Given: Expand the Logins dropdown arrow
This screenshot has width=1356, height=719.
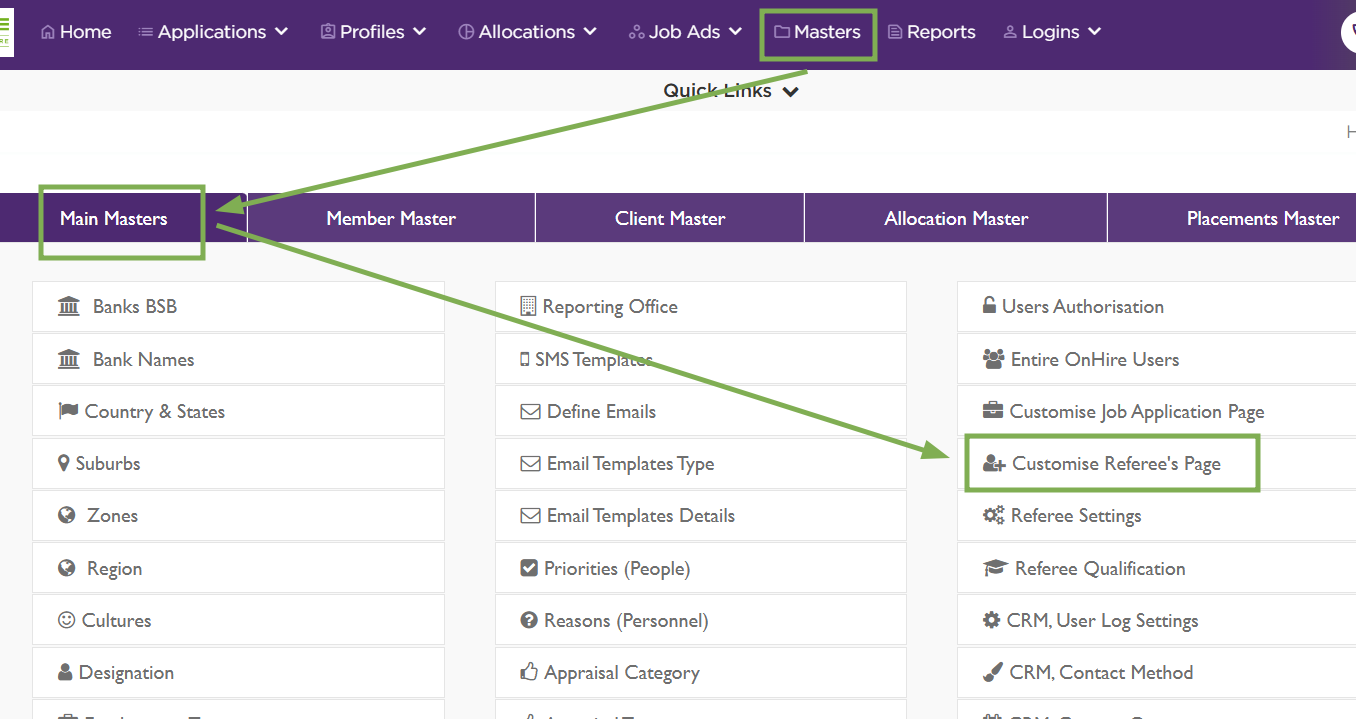Looking at the screenshot, I should (1094, 32).
